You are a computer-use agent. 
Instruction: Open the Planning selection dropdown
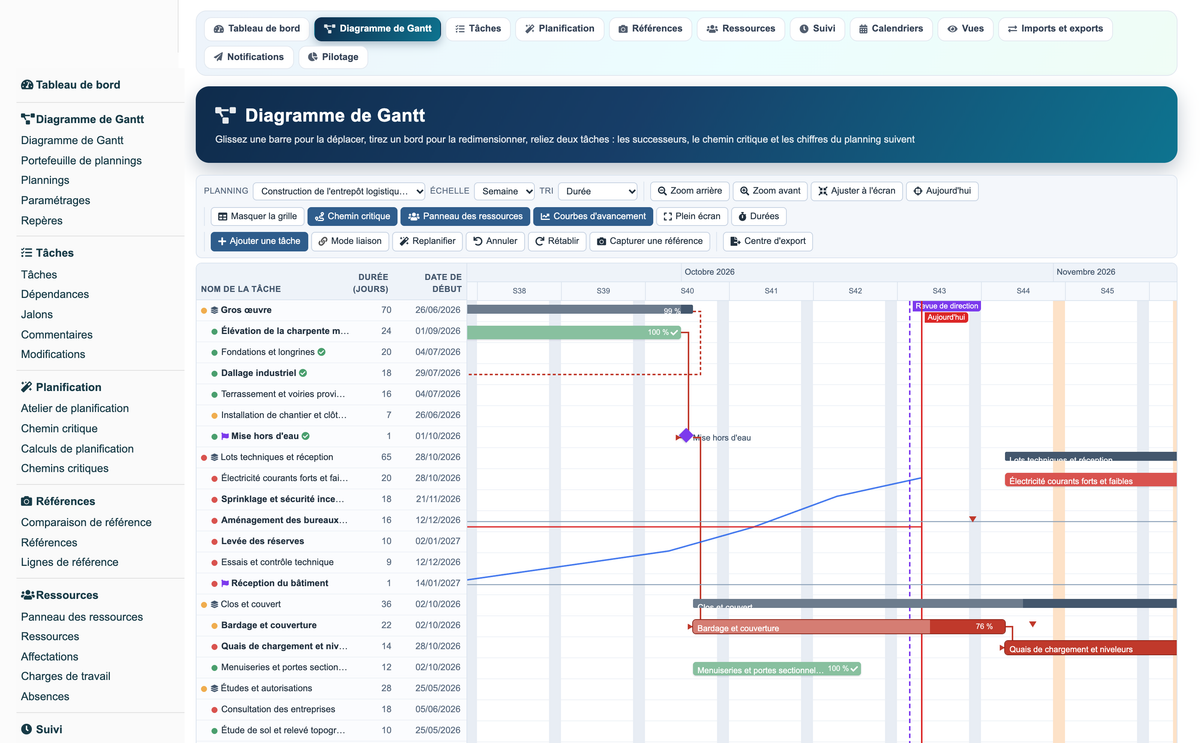(x=339, y=191)
